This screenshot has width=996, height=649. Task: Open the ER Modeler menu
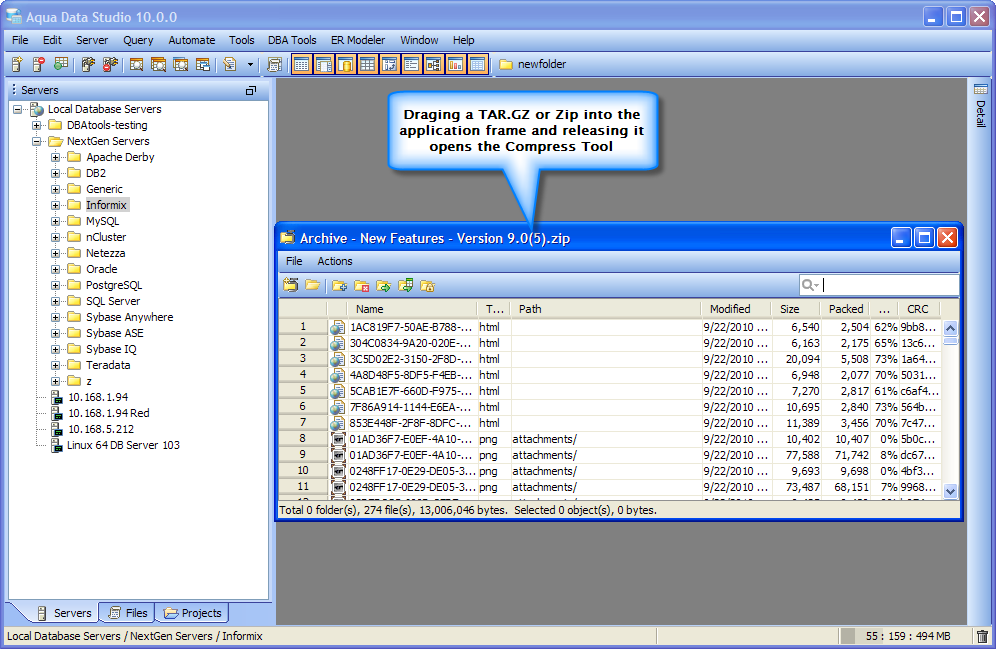pos(358,40)
